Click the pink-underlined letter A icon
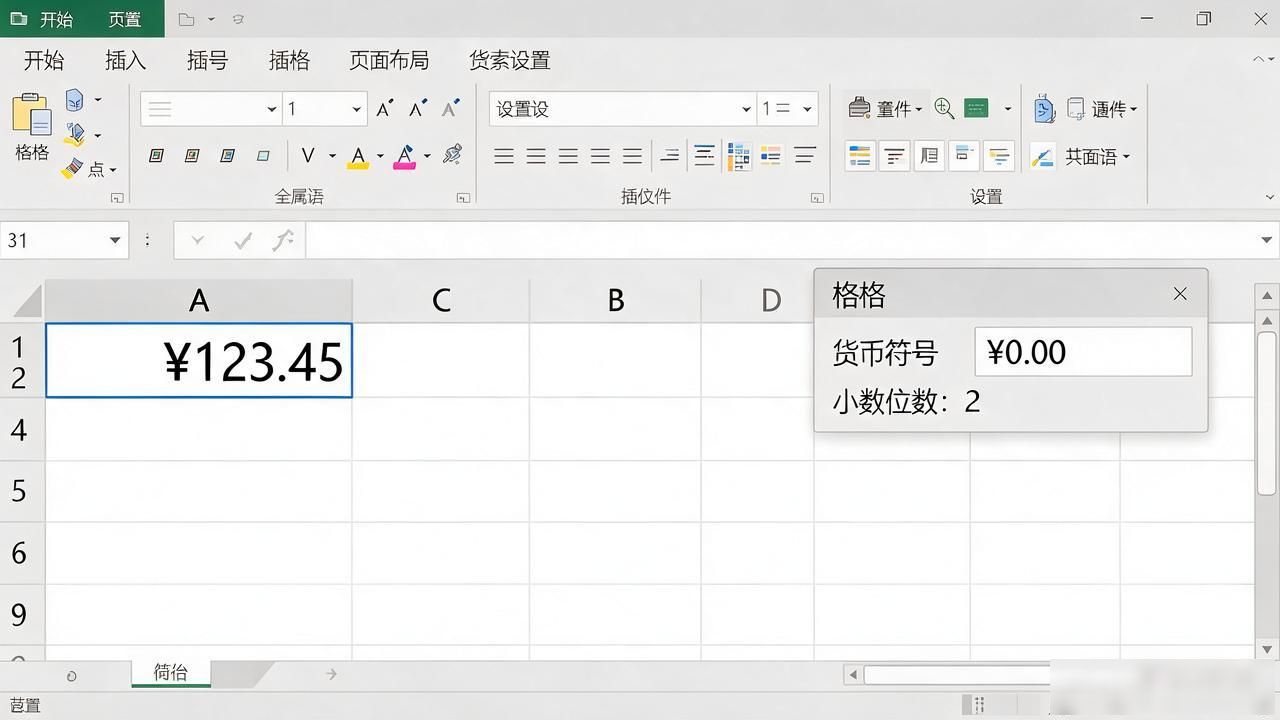 404,156
